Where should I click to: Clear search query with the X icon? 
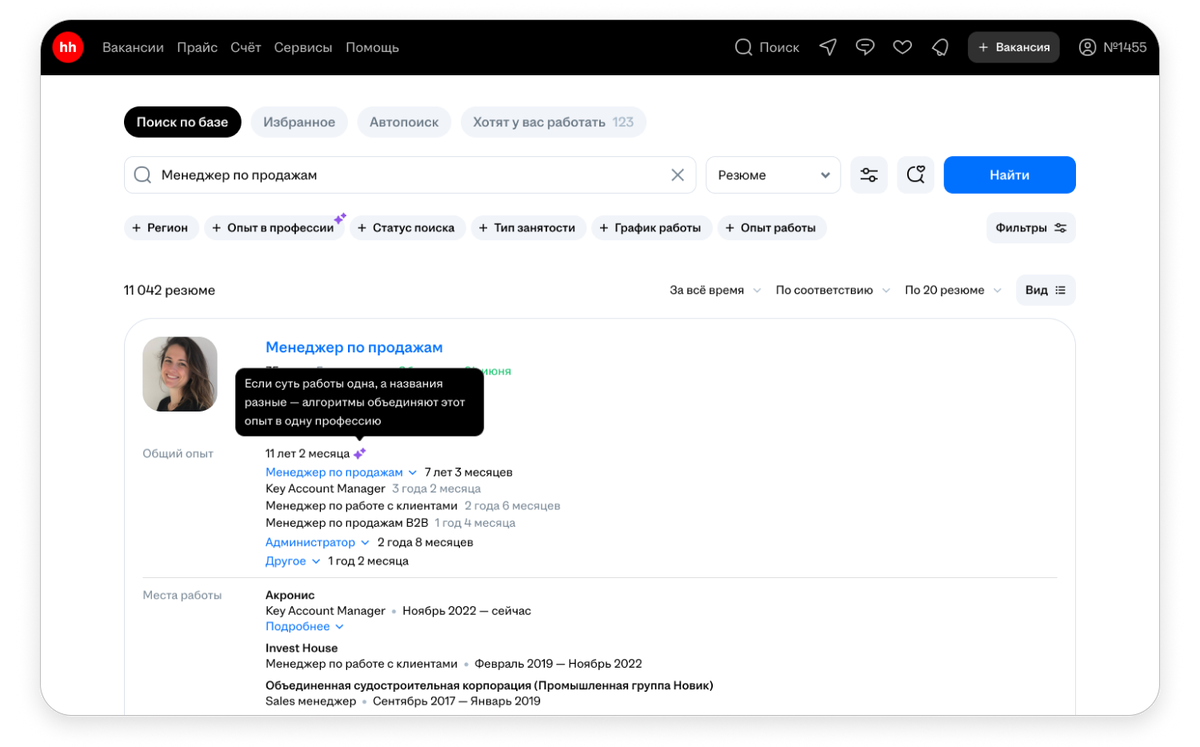(678, 174)
